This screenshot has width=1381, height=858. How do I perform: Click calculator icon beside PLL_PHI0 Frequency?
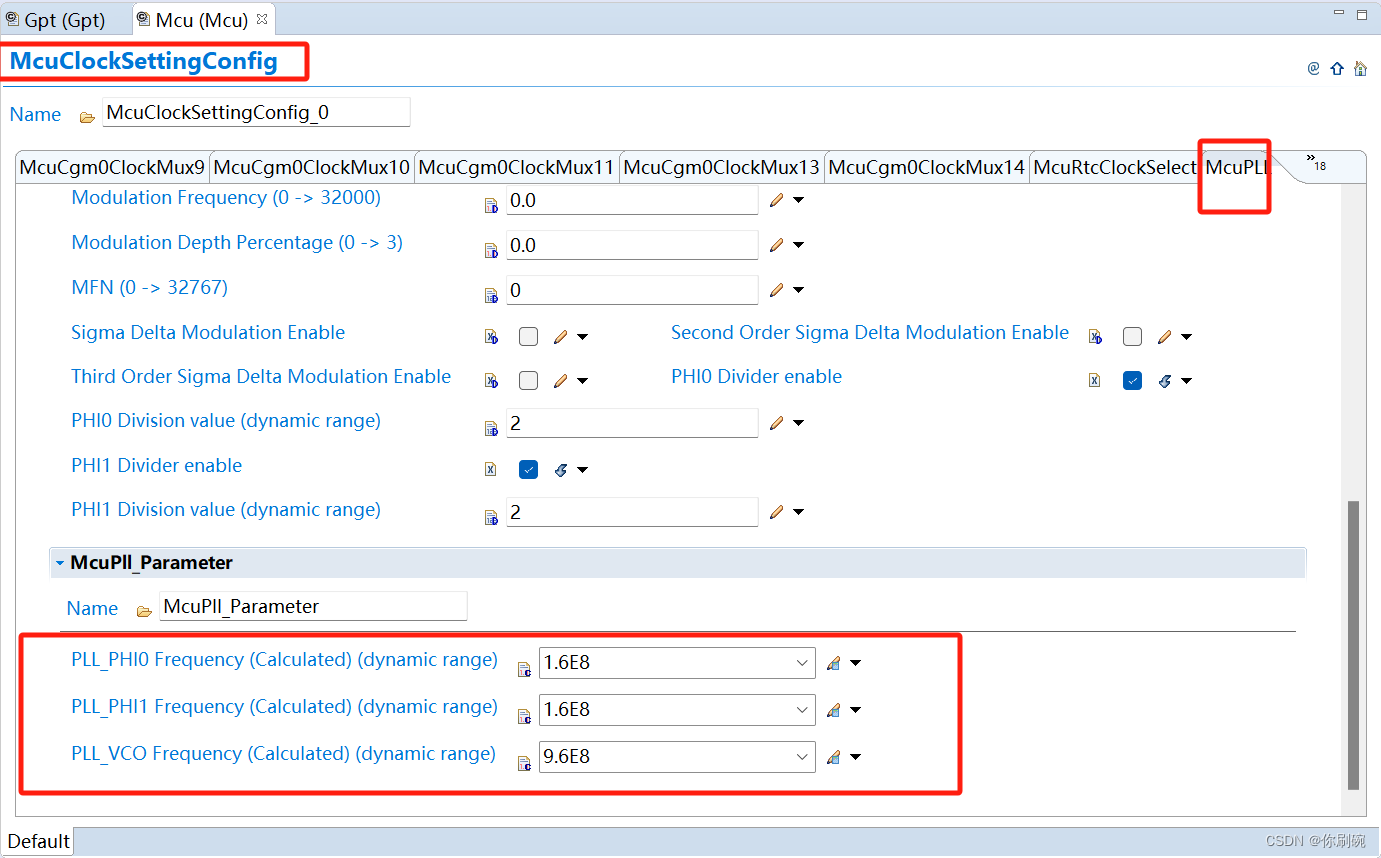coord(834,662)
